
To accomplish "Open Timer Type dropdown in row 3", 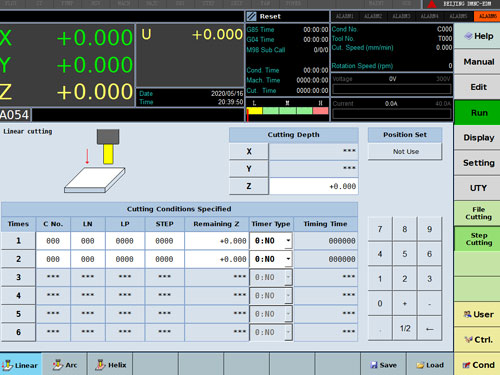I will coord(288,277).
